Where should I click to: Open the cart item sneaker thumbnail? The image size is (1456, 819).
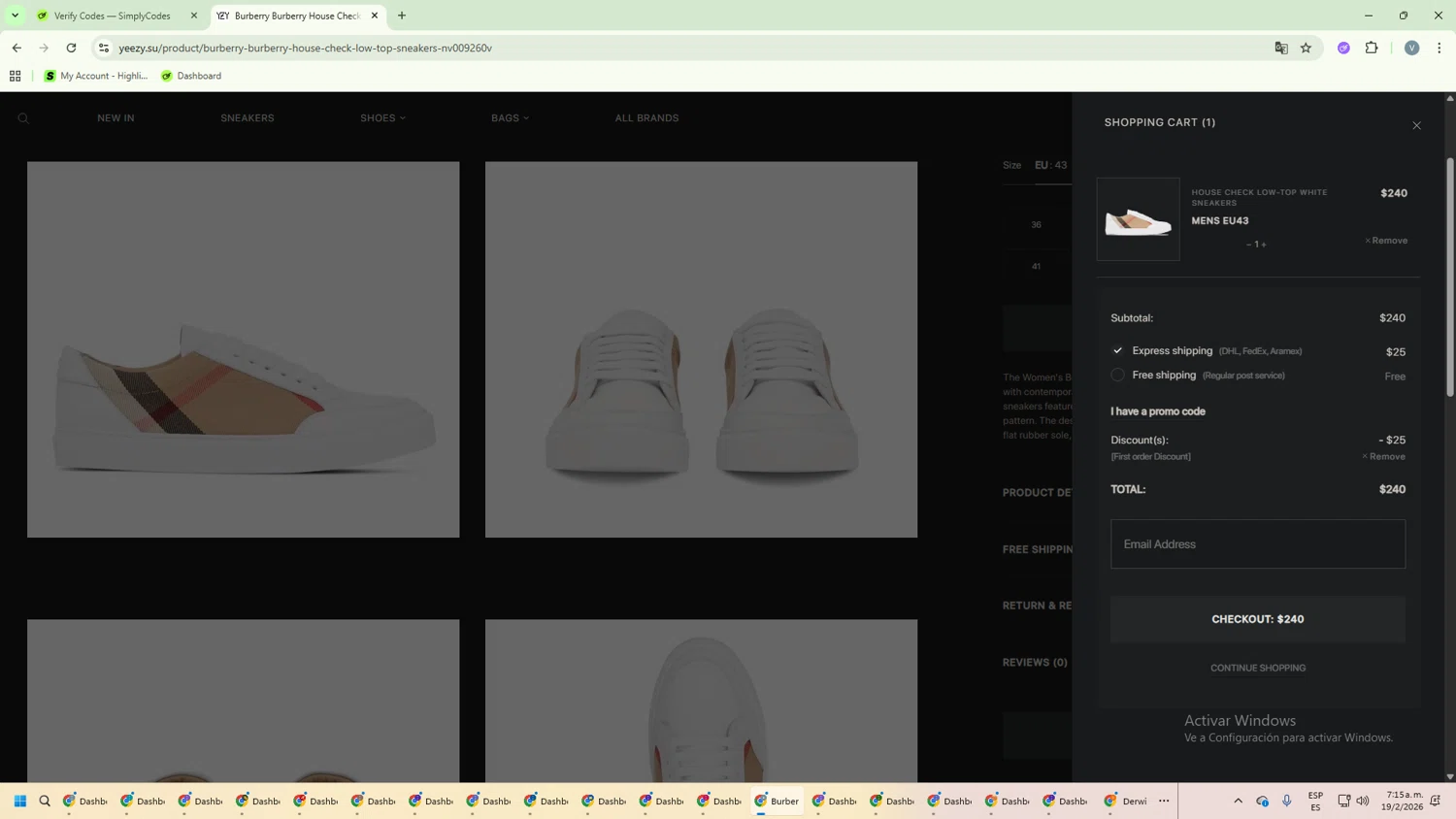(x=1139, y=219)
